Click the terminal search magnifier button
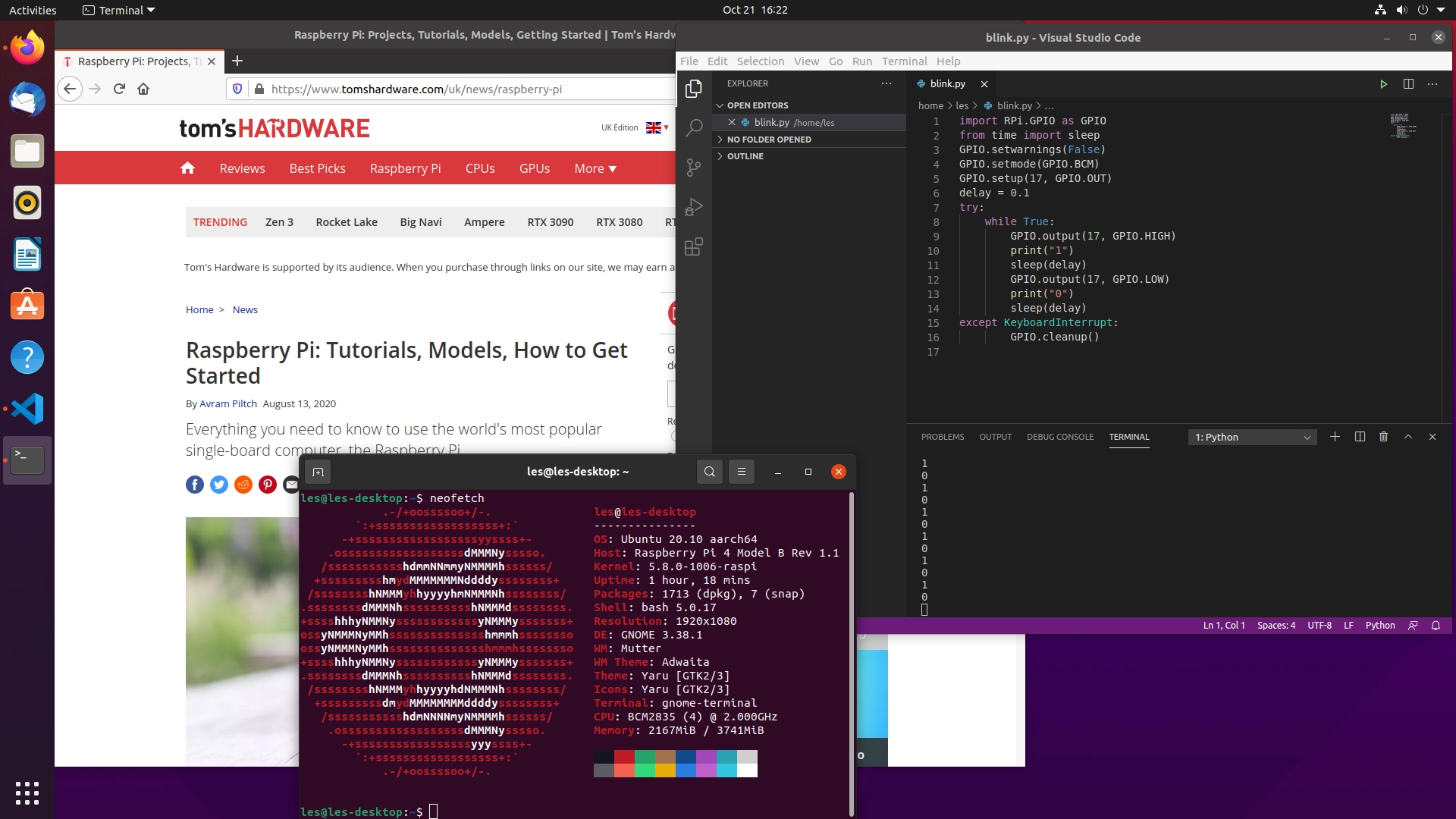The width and height of the screenshot is (1456, 819). click(x=709, y=472)
